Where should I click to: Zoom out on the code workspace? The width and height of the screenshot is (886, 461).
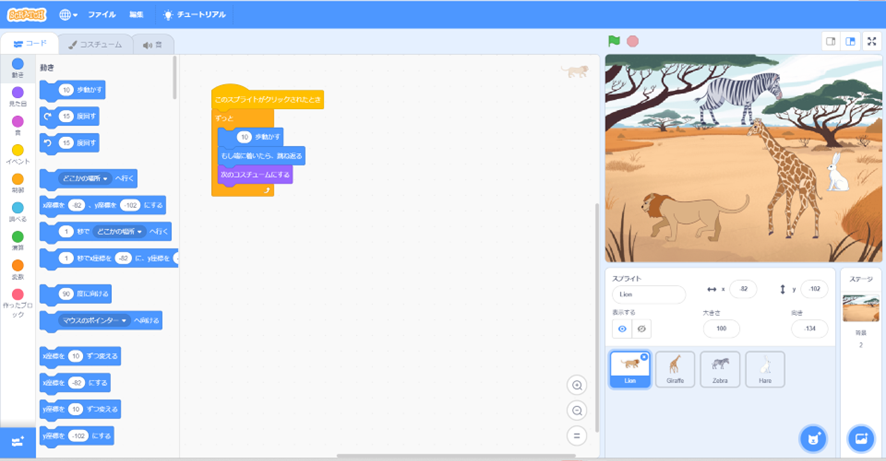pyautogui.click(x=576, y=411)
